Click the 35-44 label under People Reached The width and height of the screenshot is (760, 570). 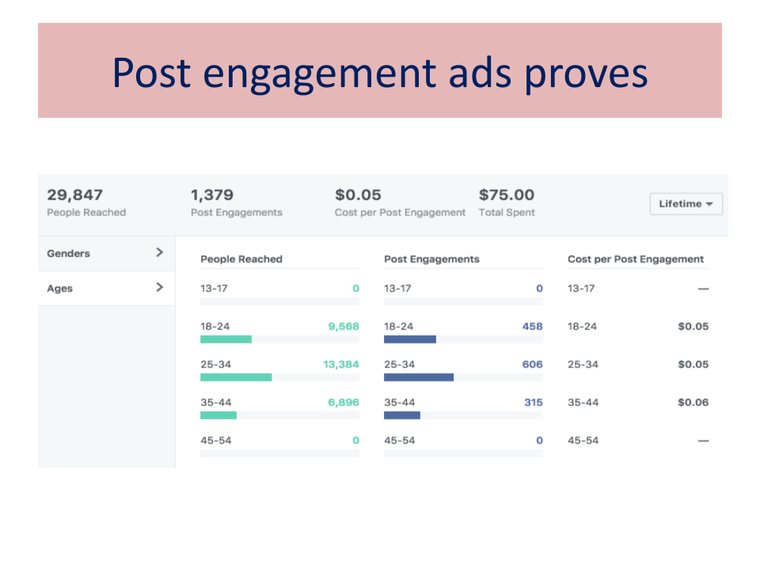click(216, 402)
